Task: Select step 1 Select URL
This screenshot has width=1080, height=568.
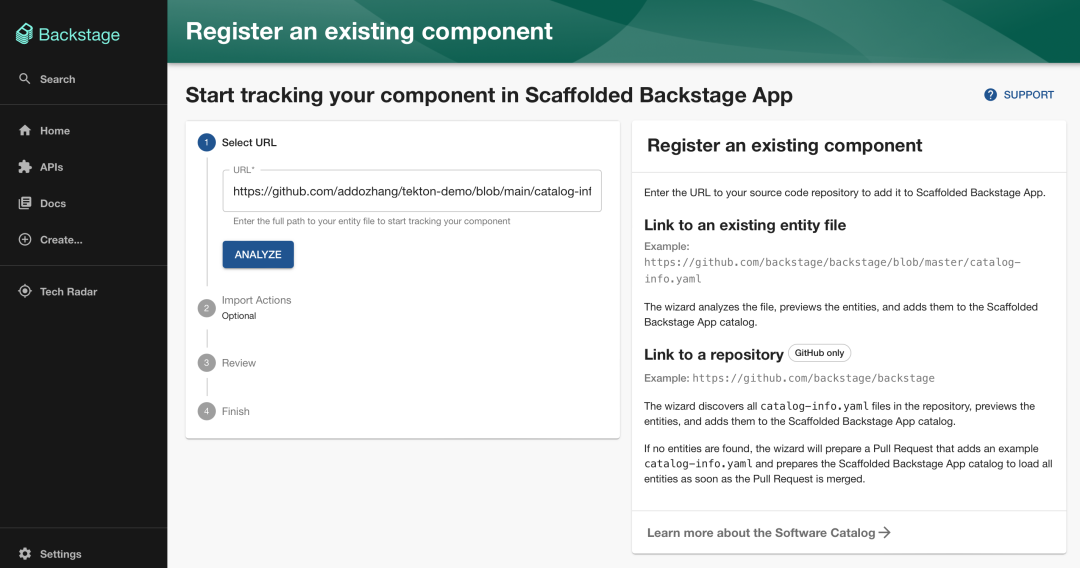Action: [x=238, y=143]
